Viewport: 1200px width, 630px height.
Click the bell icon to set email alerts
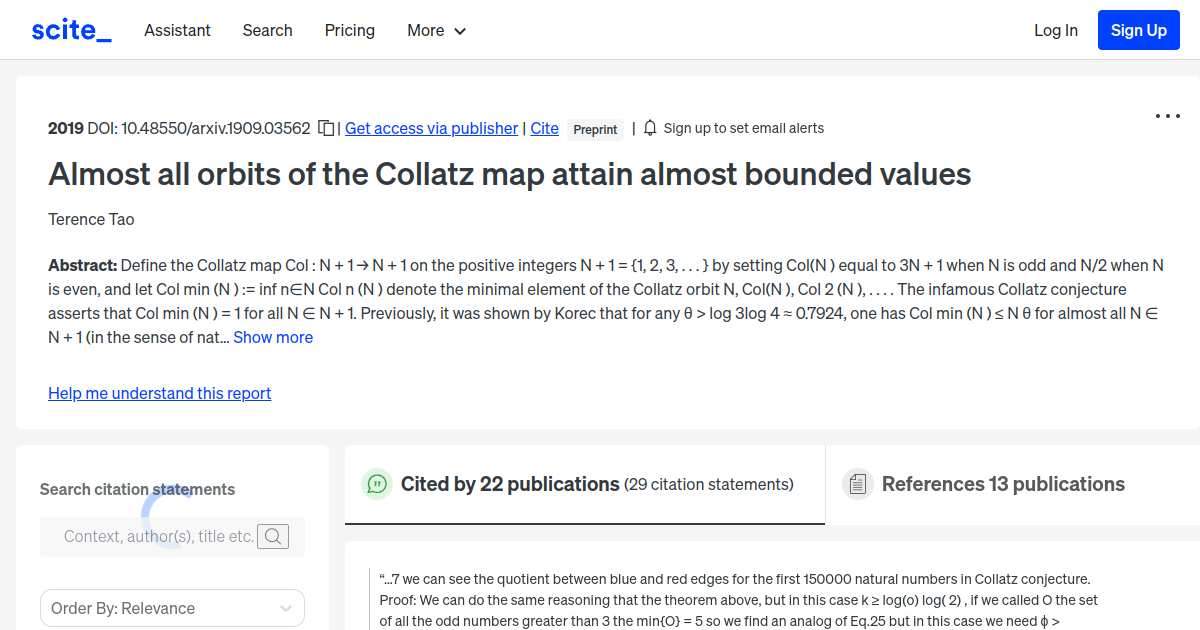(x=649, y=128)
